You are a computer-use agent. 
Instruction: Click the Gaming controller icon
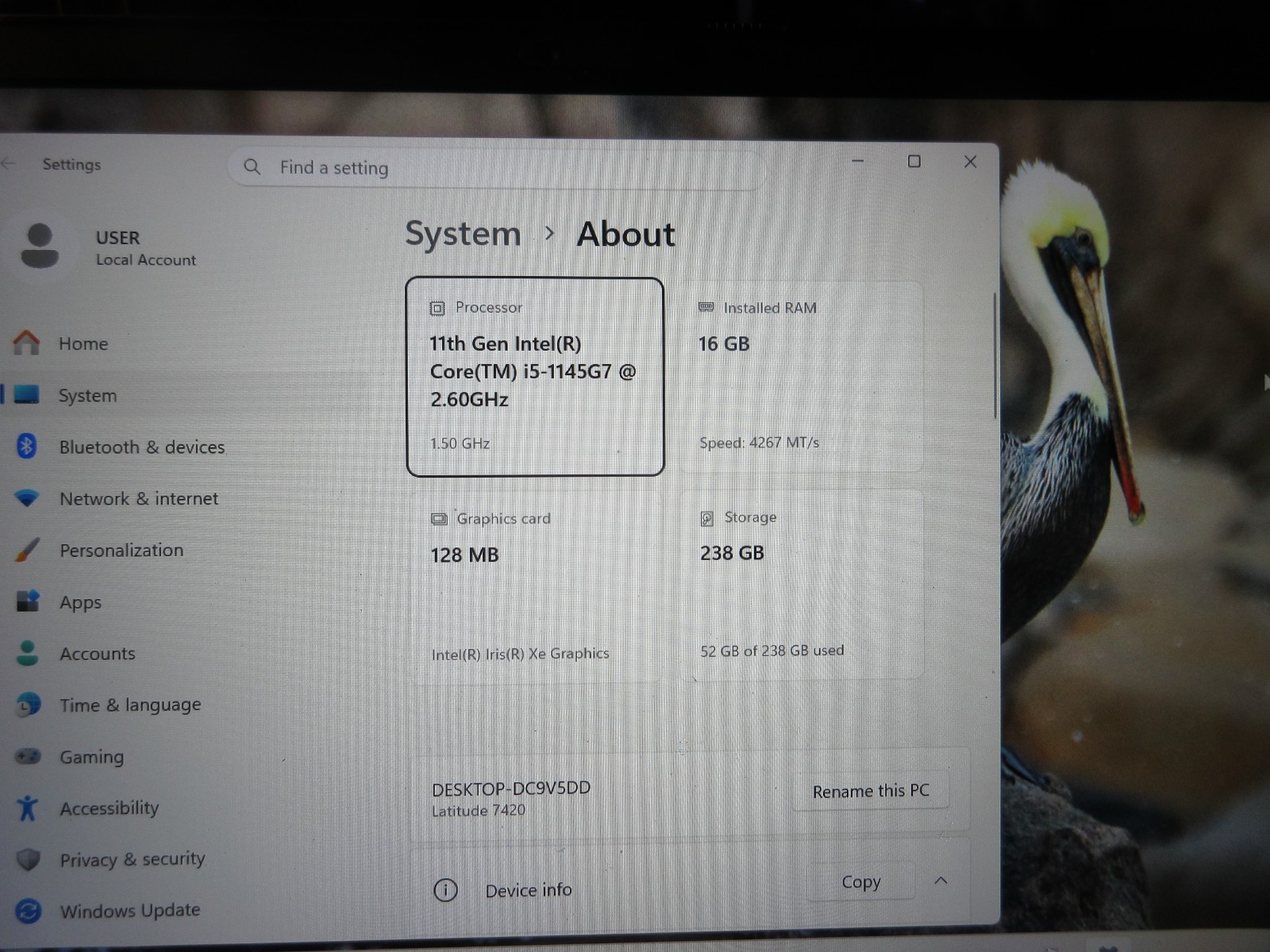tap(29, 756)
